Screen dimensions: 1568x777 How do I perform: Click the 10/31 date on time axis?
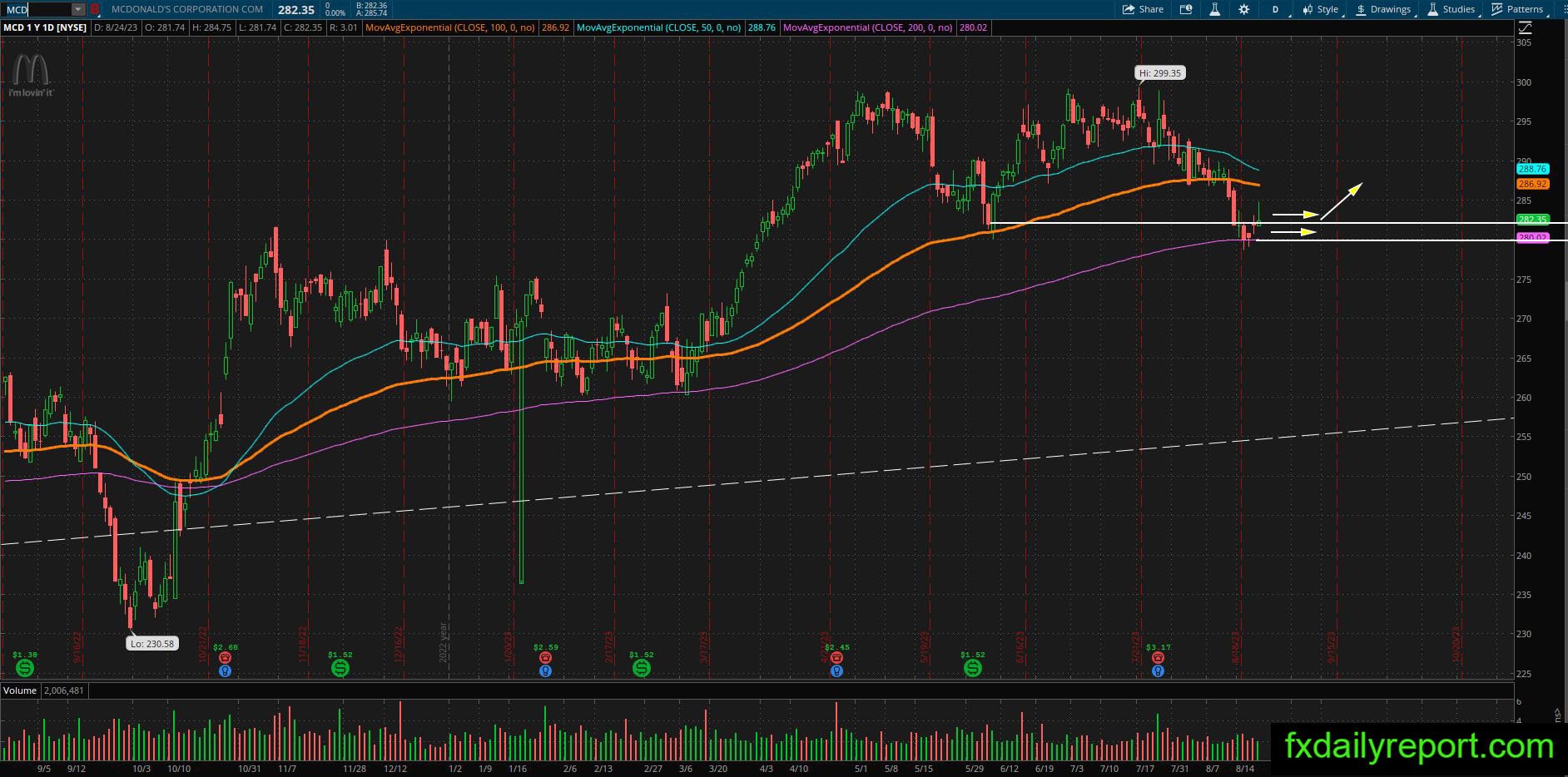pos(250,769)
